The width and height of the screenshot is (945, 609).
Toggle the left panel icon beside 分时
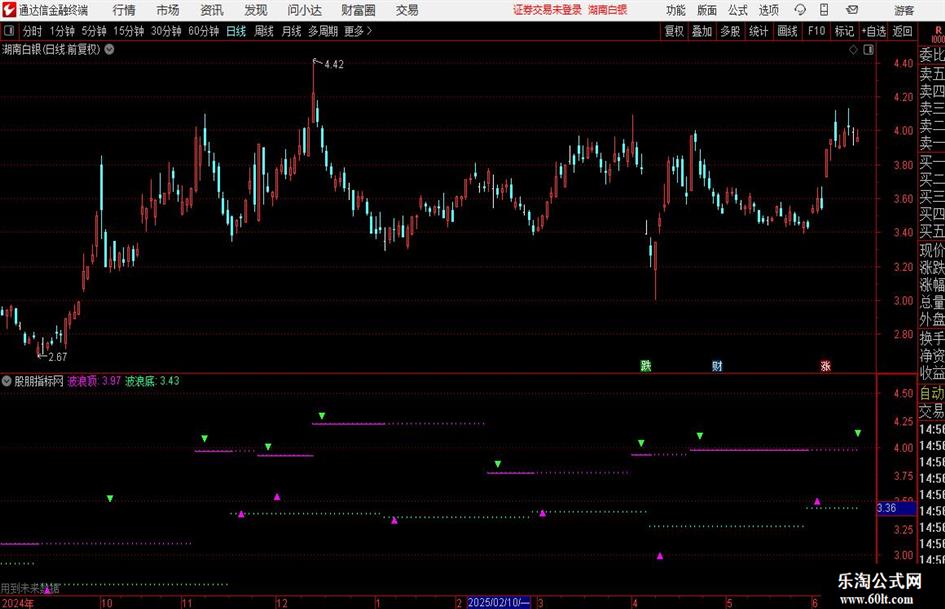[x=8, y=31]
